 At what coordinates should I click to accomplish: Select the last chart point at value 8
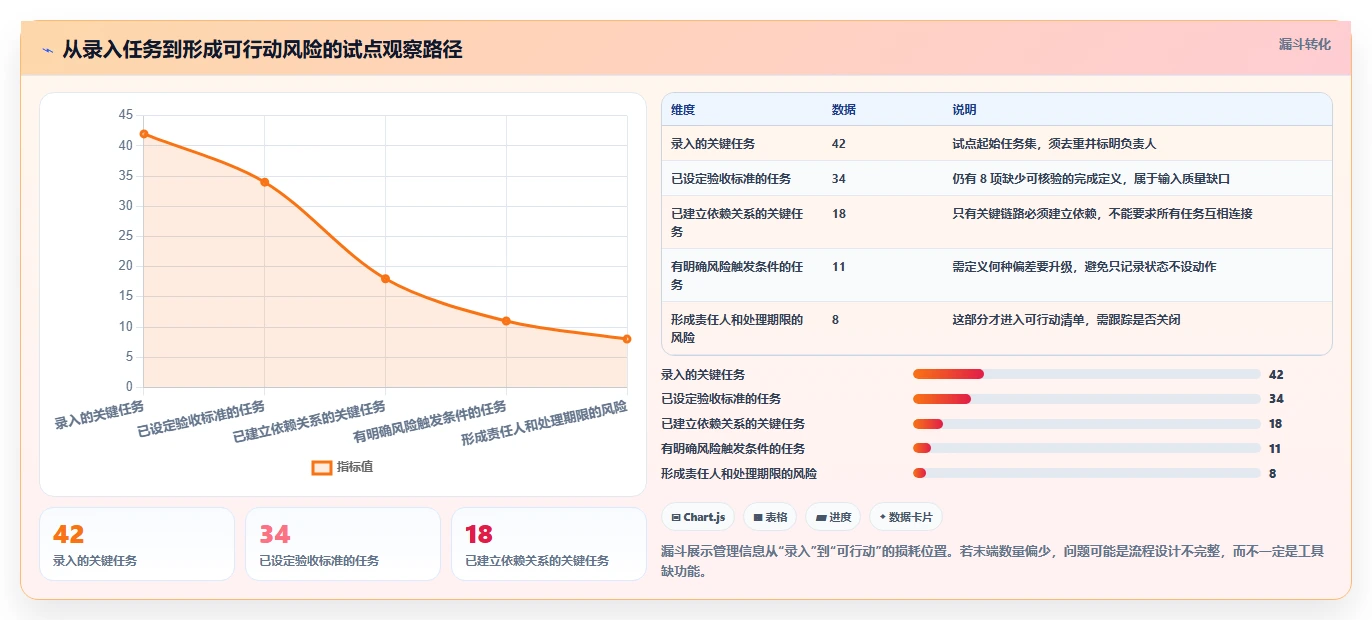pyautogui.click(x=627, y=339)
